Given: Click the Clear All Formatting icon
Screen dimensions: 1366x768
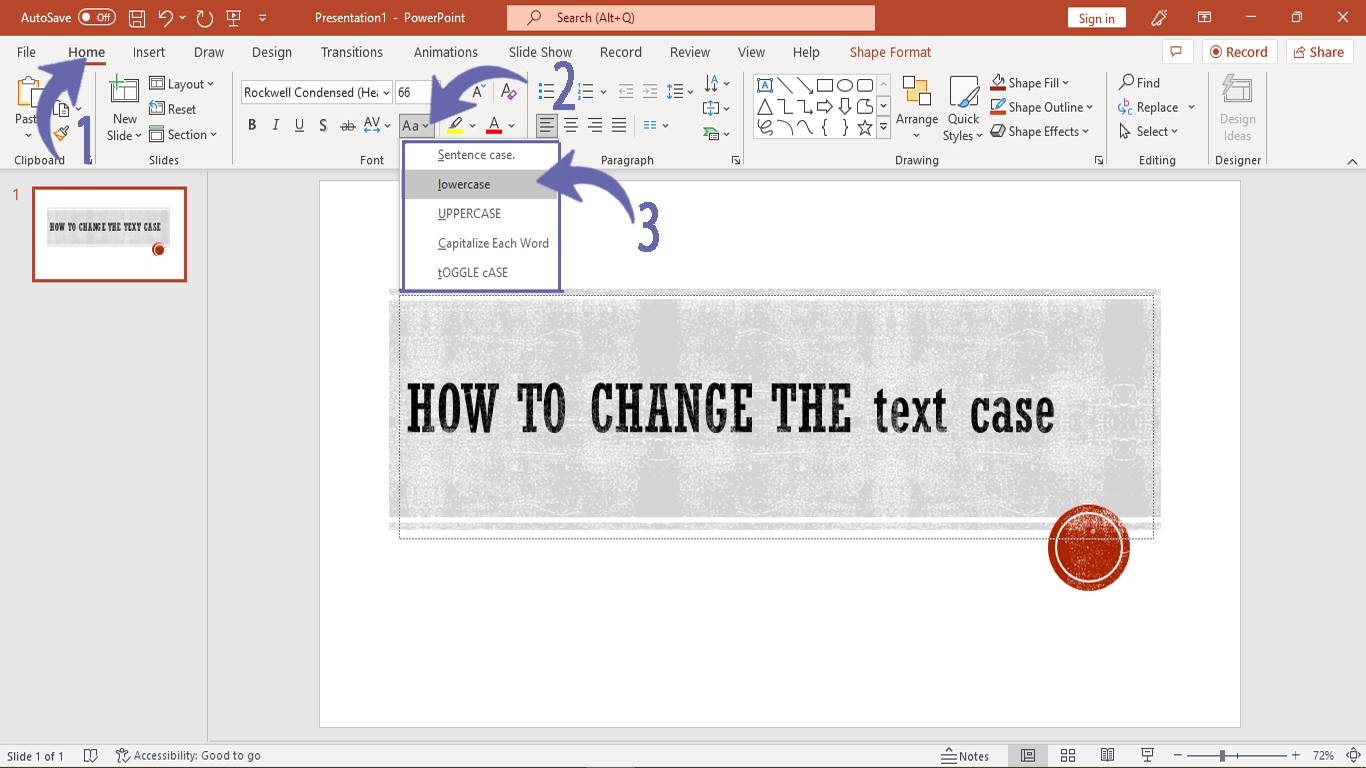Looking at the screenshot, I should [x=509, y=92].
